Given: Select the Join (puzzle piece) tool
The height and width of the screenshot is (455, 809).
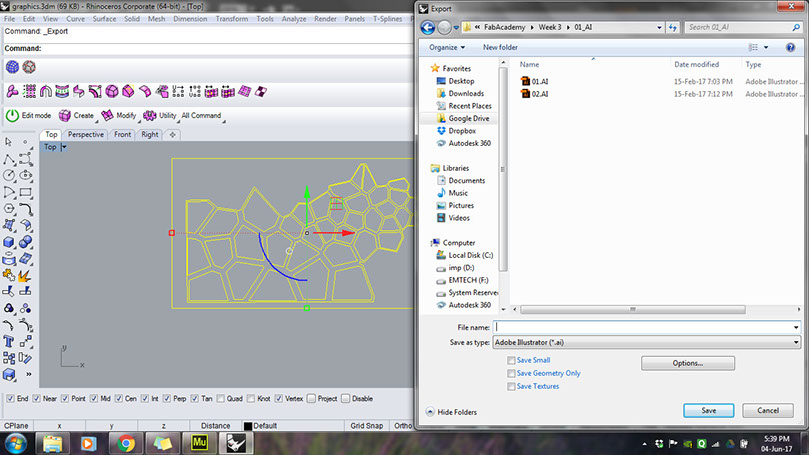Looking at the screenshot, I should coord(9,275).
